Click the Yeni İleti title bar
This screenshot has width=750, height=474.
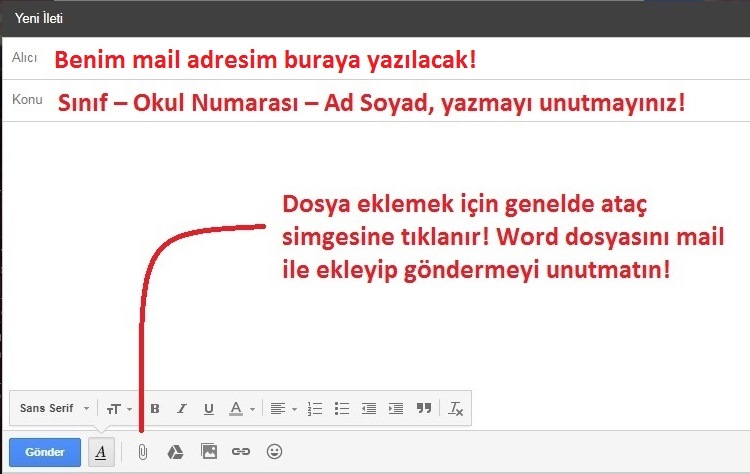376,19
